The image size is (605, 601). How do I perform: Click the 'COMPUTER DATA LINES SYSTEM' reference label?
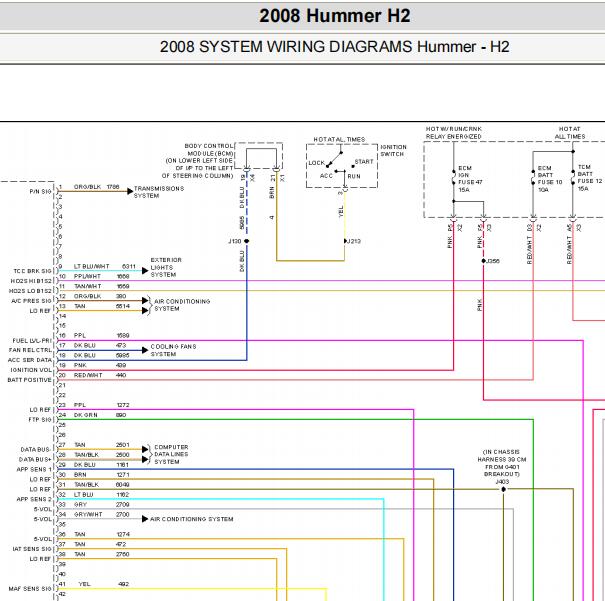pos(171,454)
